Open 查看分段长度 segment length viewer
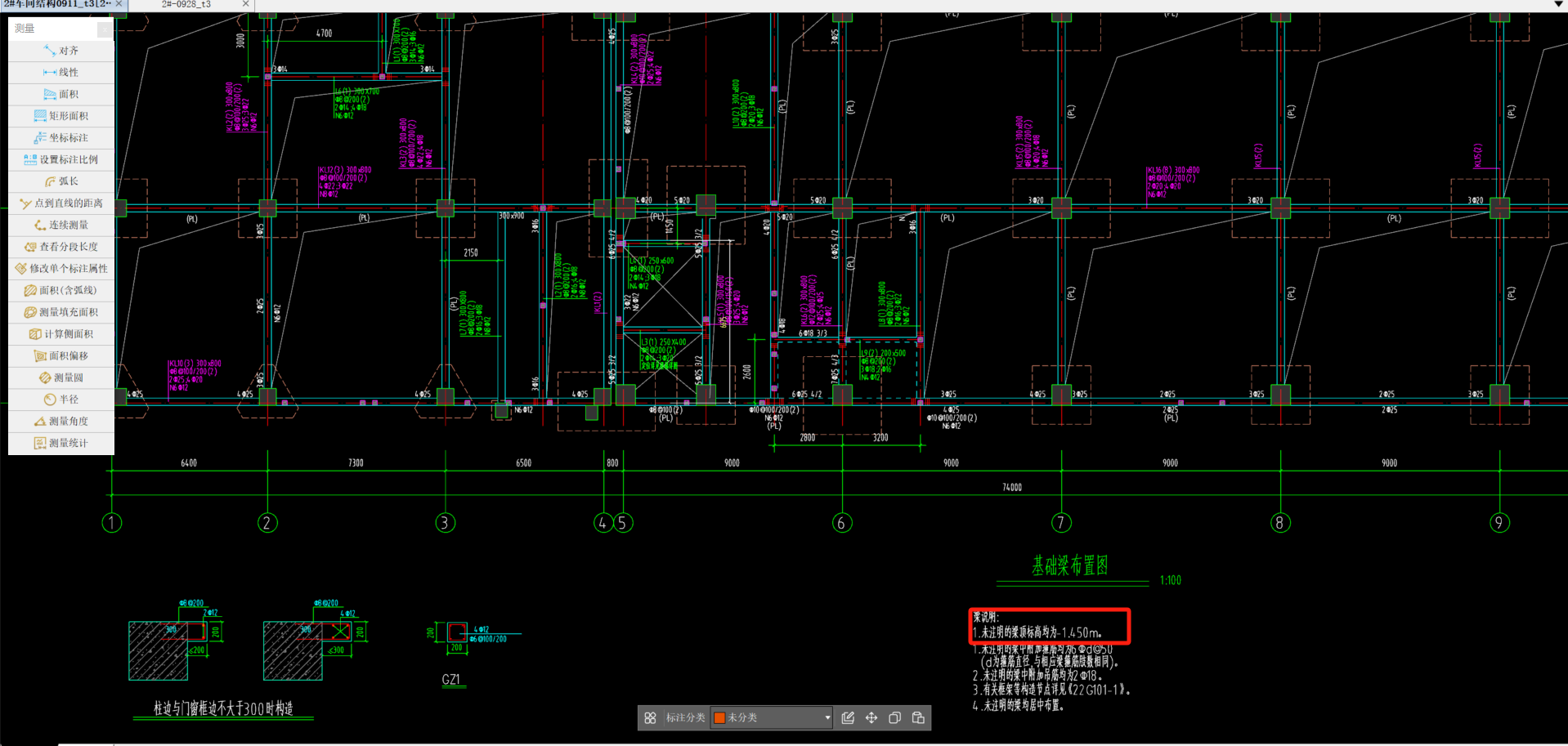 61,247
